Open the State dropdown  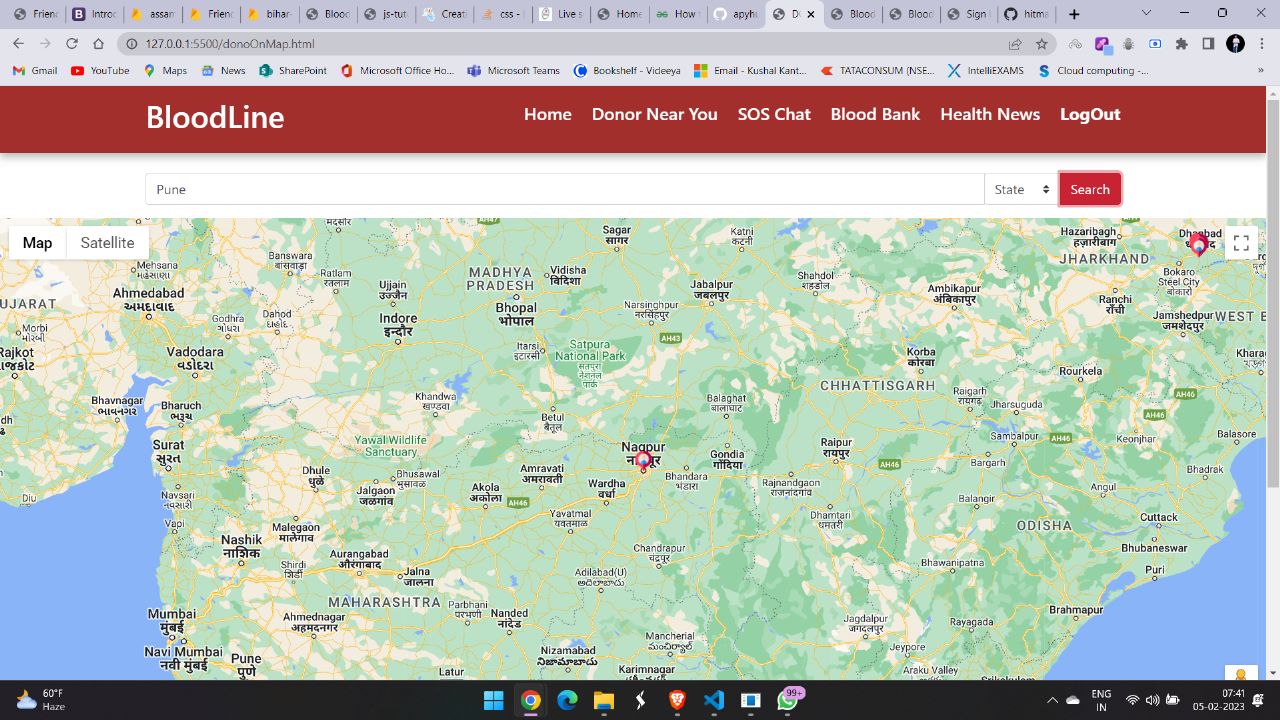(1021, 189)
